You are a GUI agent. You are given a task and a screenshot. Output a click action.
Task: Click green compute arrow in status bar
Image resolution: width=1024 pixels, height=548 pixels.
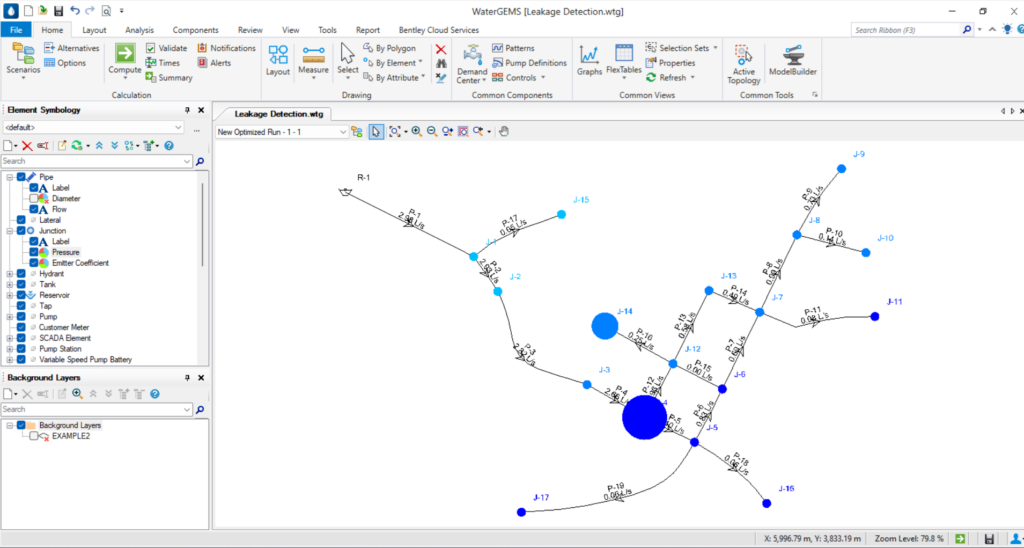tap(960, 539)
